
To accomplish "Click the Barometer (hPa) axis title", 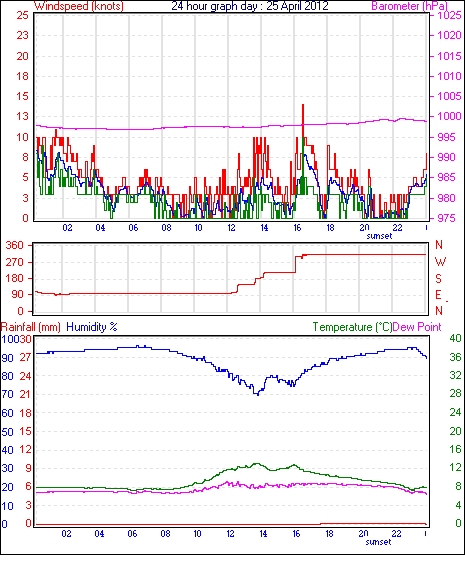I will click(x=410, y=6).
